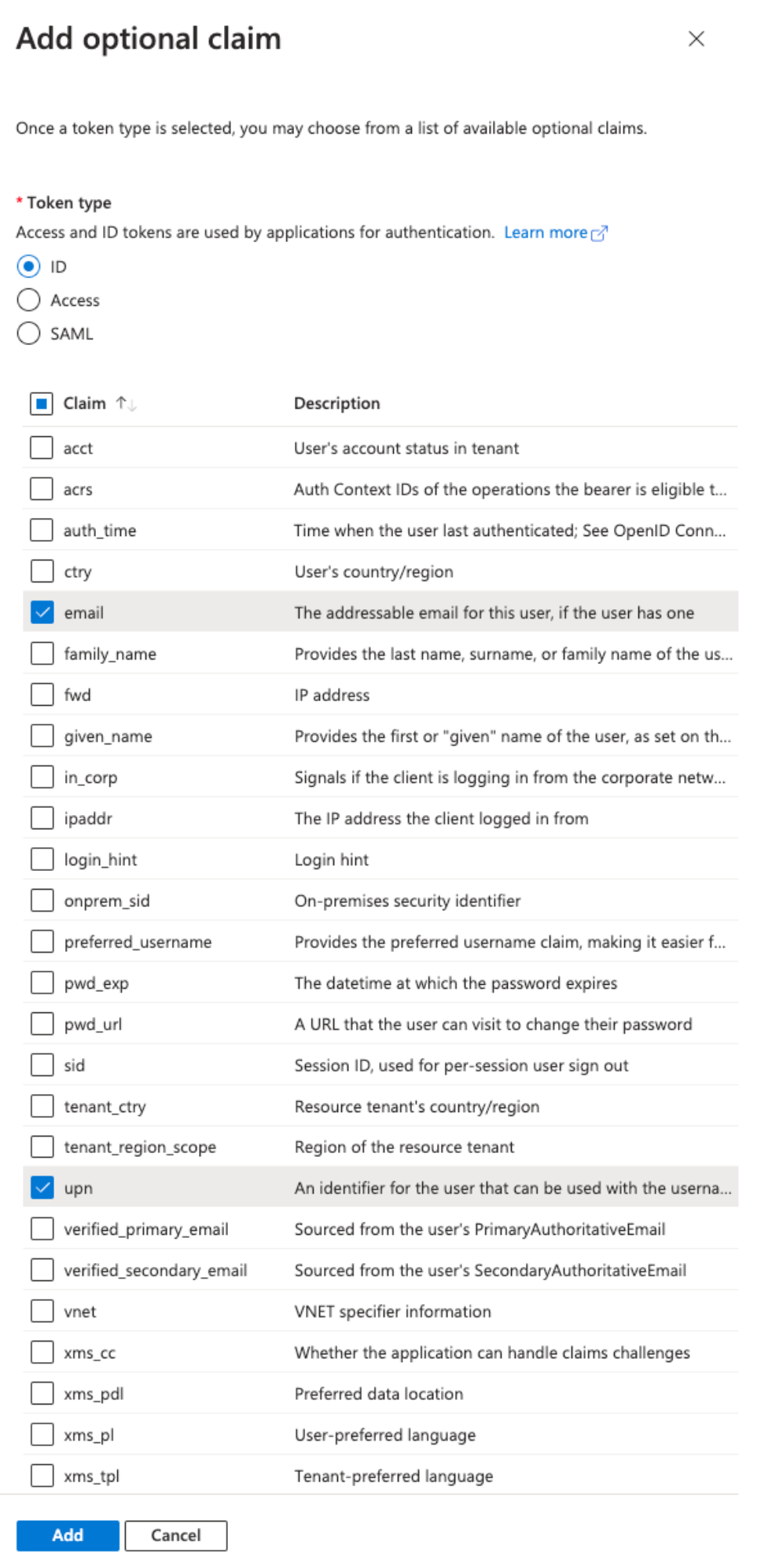Tick the xms_pl claim checkbox

click(42, 1434)
